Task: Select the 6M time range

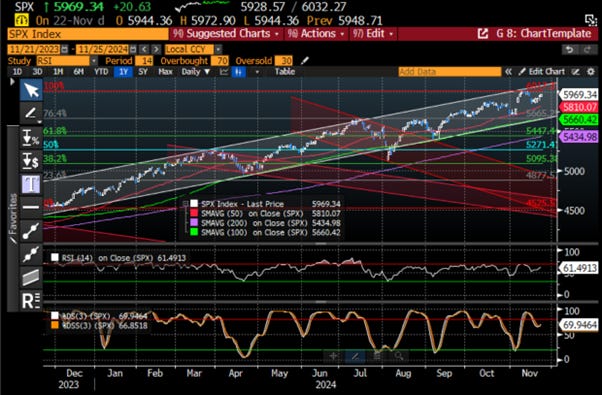Action: pyautogui.click(x=79, y=72)
